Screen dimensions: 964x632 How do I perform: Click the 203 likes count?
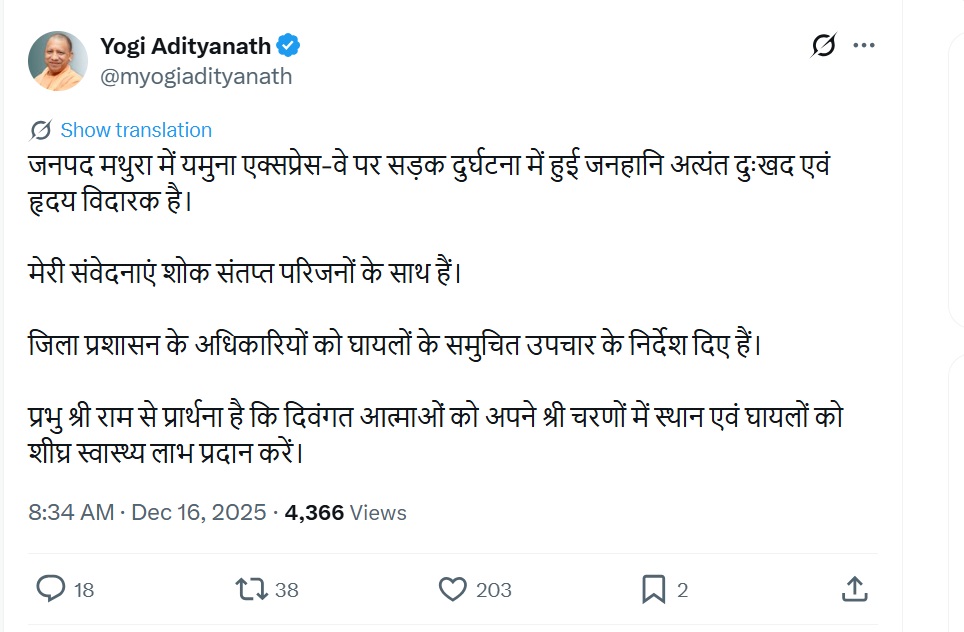(493, 590)
